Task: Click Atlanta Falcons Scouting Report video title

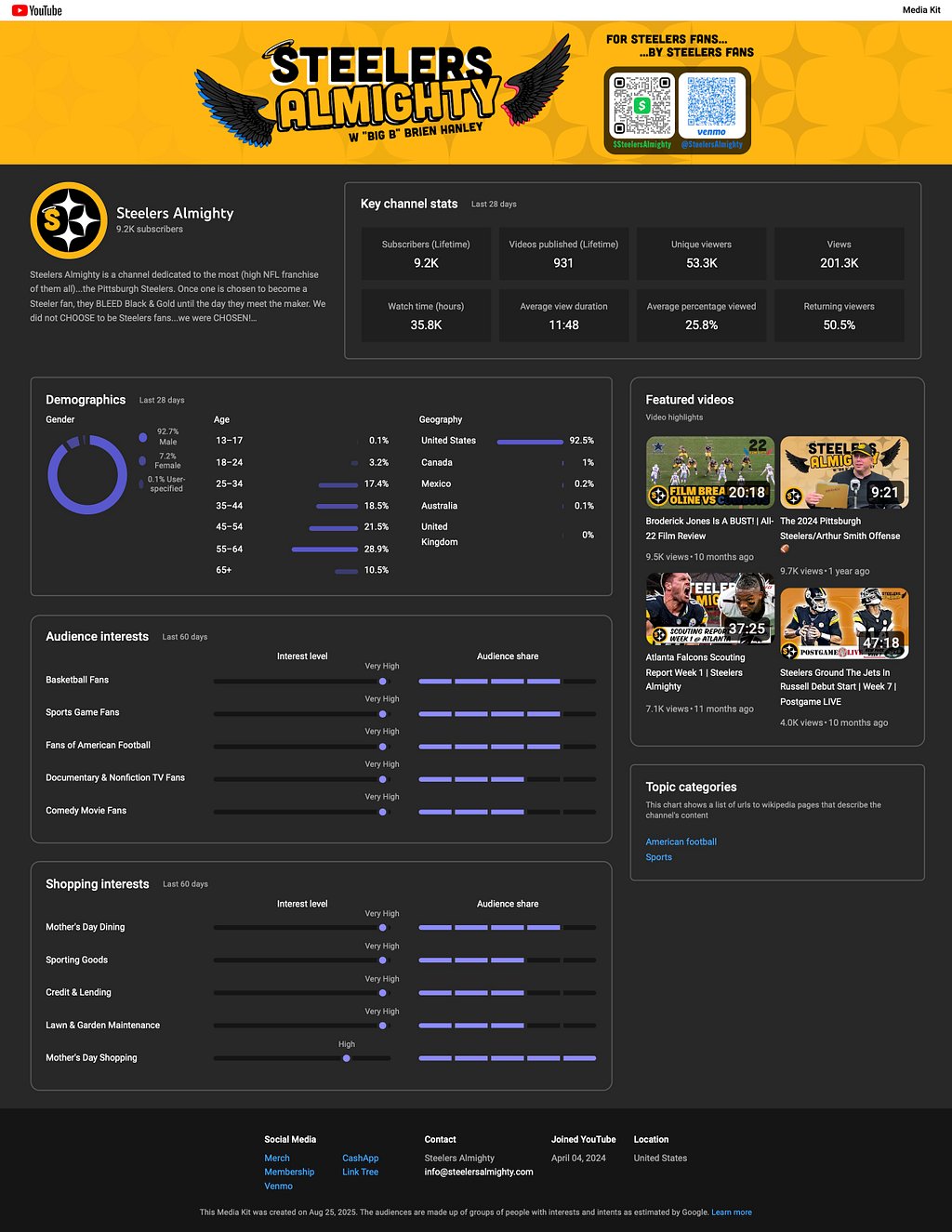Action: 695,671
